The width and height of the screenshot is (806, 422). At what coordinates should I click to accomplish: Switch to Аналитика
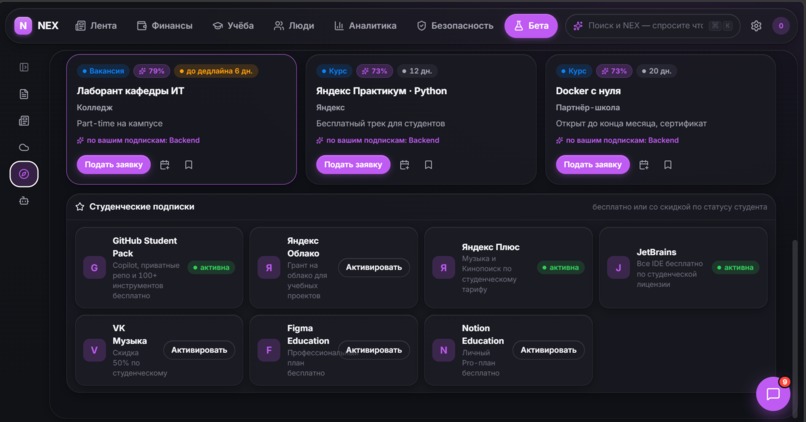tap(365, 25)
